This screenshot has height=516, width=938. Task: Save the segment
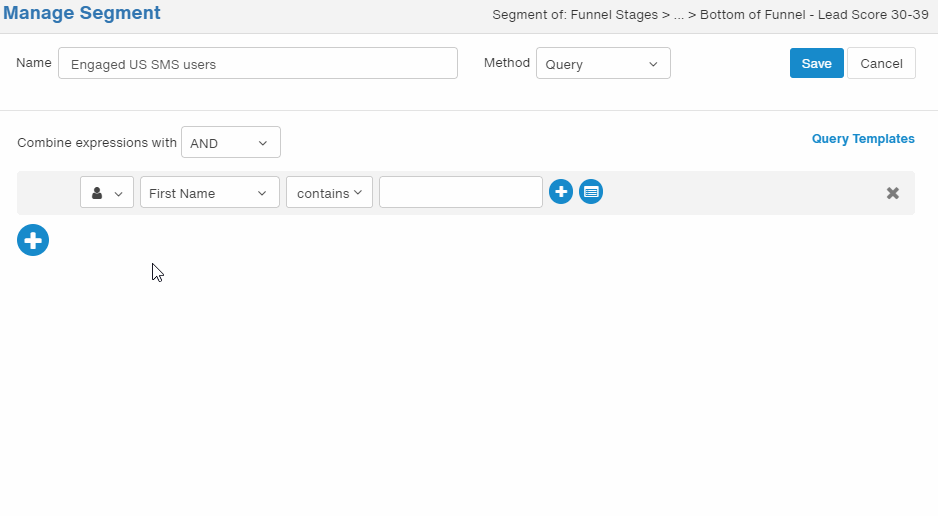click(x=817, y=63)
